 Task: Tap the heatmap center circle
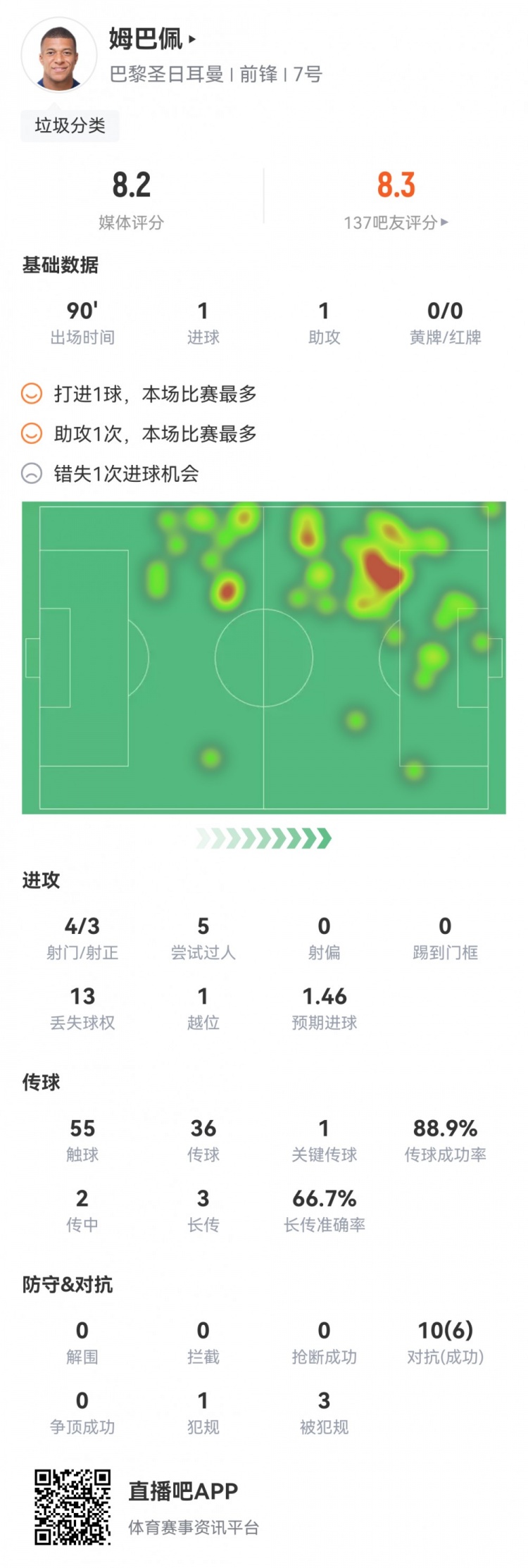(263, 657)
